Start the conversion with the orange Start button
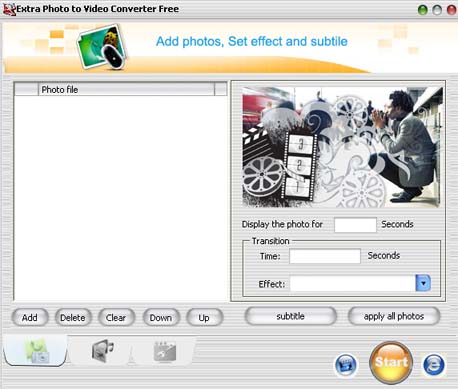Viewport: 458px width, 389px height. [391, 363]
